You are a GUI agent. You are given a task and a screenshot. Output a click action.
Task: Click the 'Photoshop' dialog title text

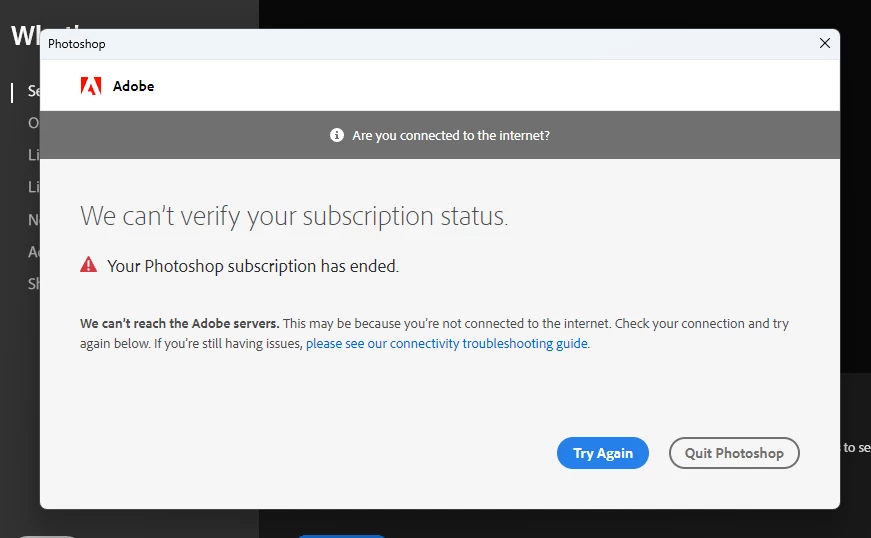pos(77,44)
